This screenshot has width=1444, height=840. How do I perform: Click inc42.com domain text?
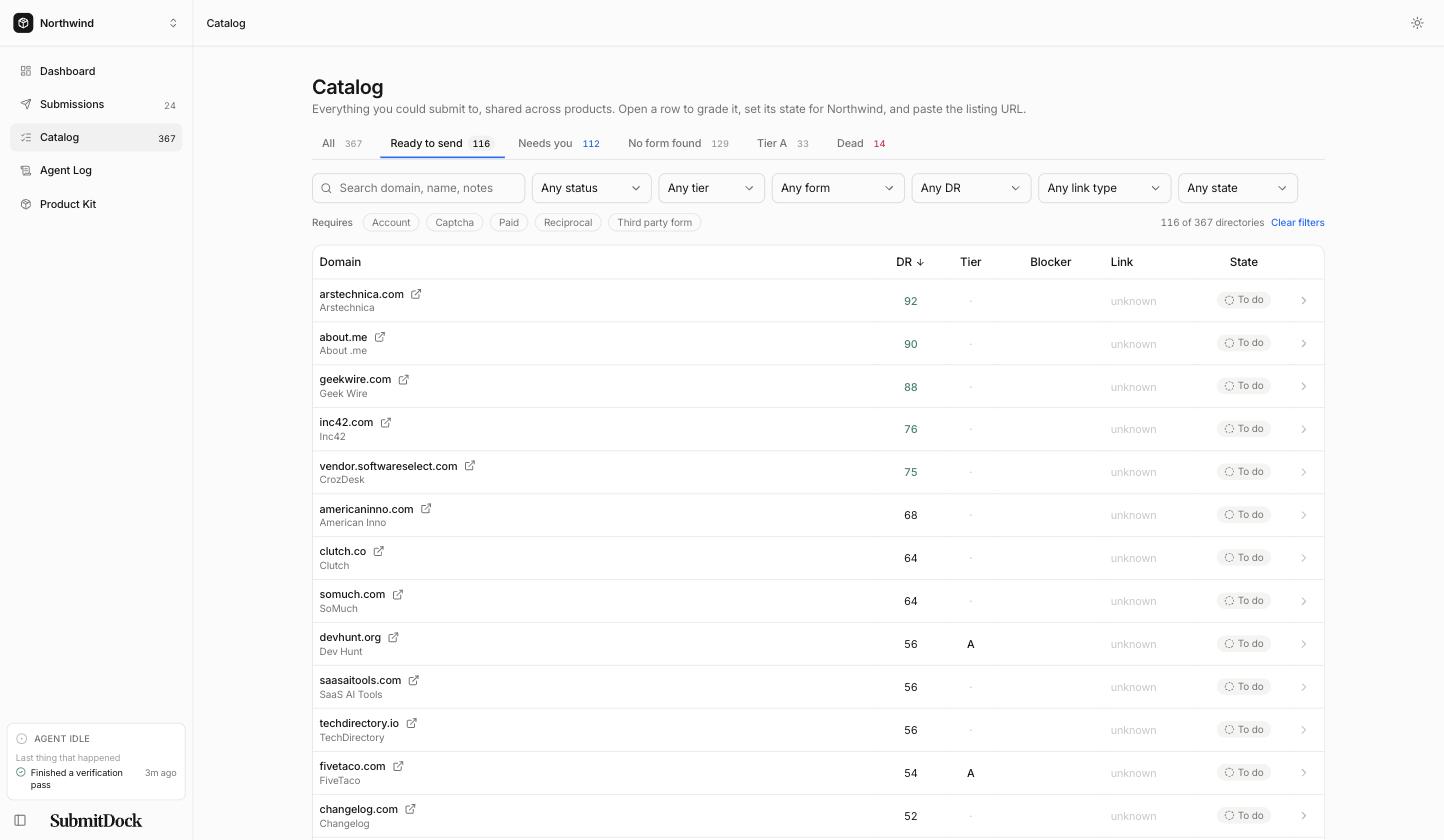coord(346,423)
